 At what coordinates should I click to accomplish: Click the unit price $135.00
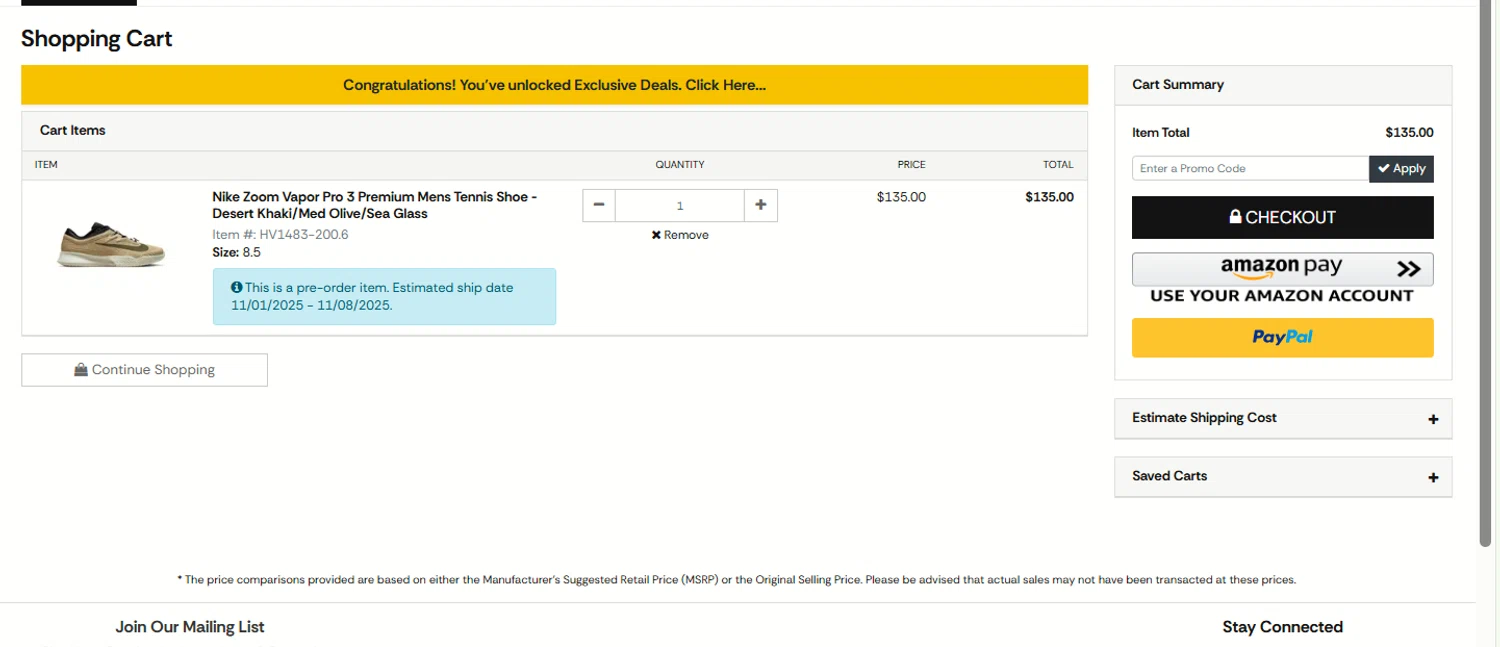pyautogui.click(x=901, y=197)
